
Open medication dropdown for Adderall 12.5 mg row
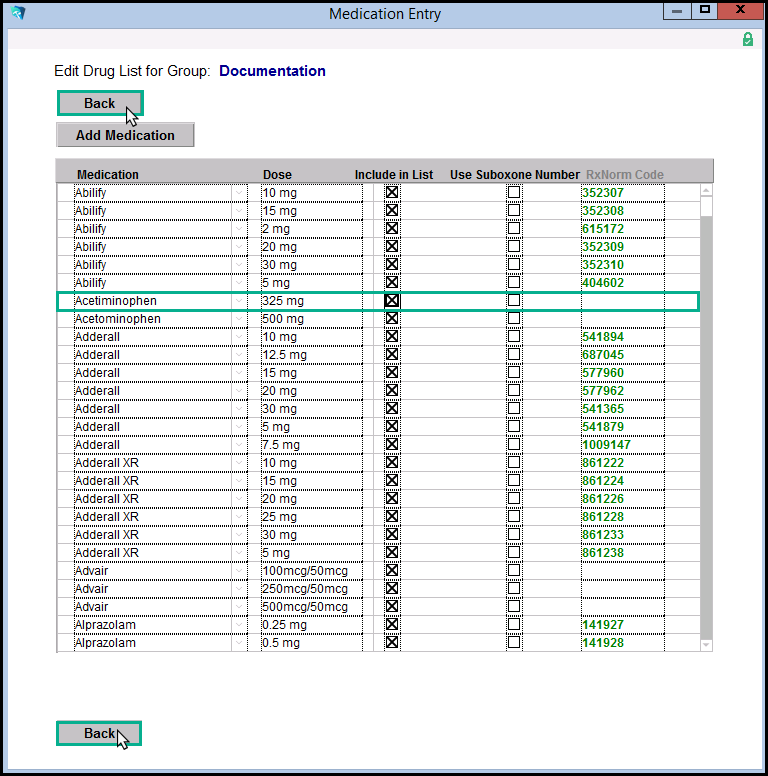point(238,355)
